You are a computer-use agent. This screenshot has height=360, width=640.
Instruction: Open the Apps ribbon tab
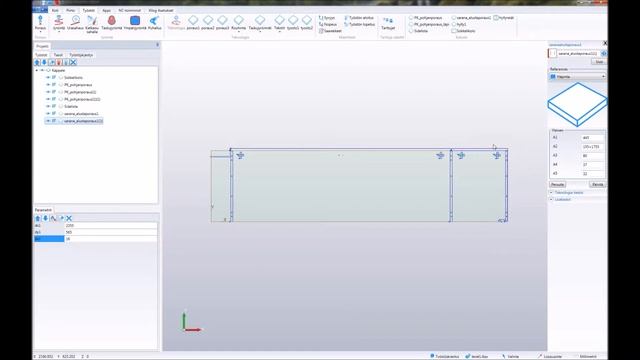(106, 10)
